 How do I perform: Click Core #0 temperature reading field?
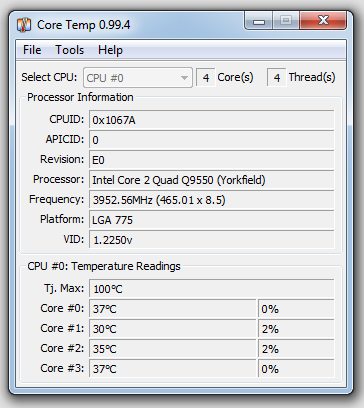coord(173,309)
